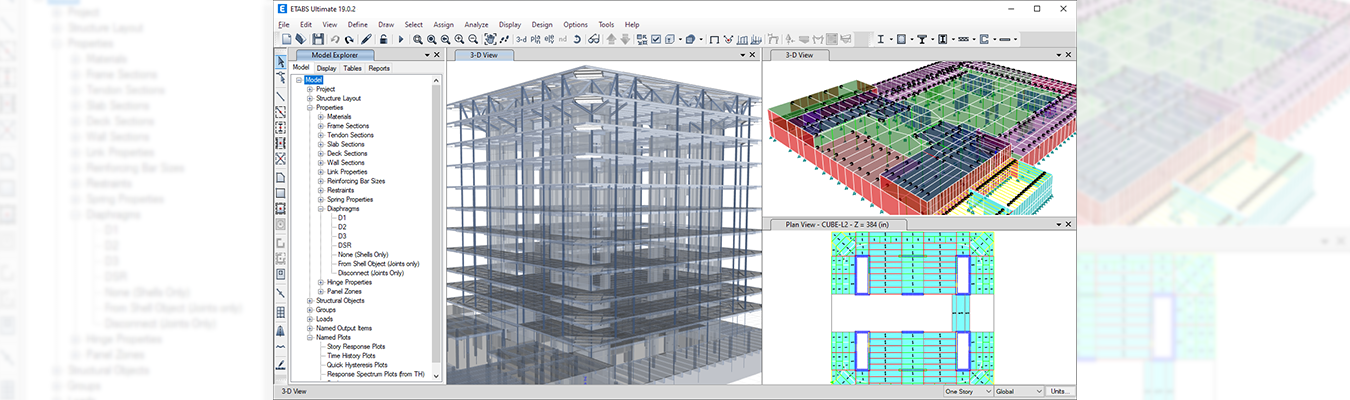Toggle the I-beam section tool
This screenshot has height=400, width=1350.
click(x=881, y=39)
